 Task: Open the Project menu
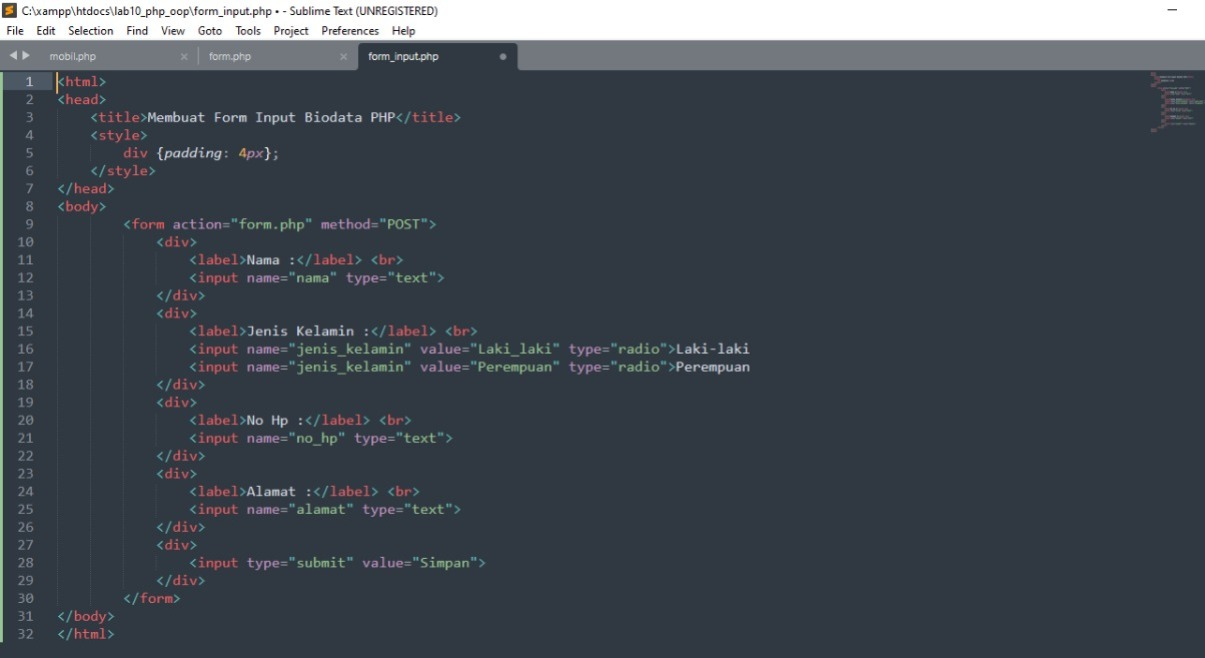click(291, 31)
